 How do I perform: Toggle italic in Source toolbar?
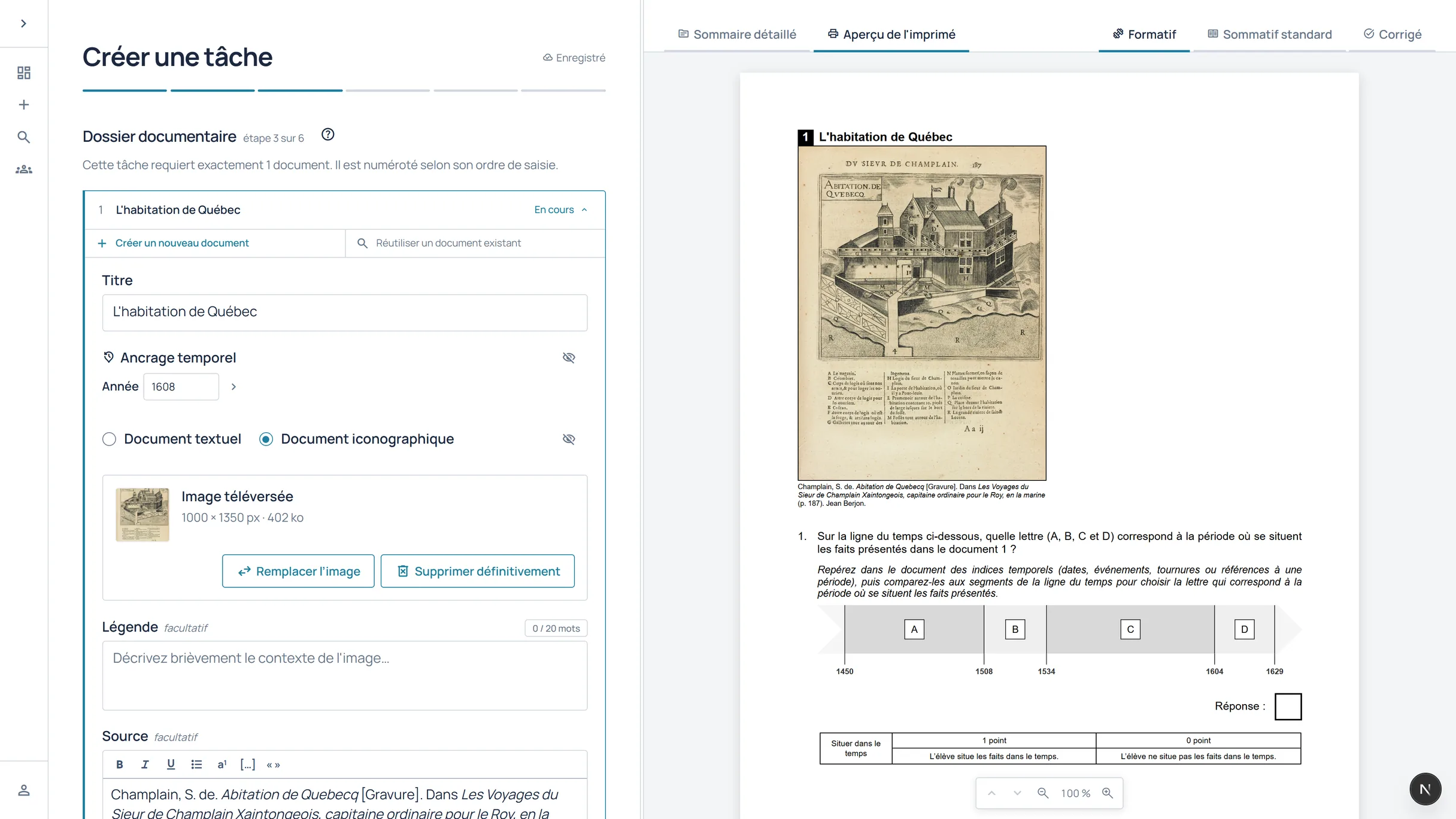(145, 765)
